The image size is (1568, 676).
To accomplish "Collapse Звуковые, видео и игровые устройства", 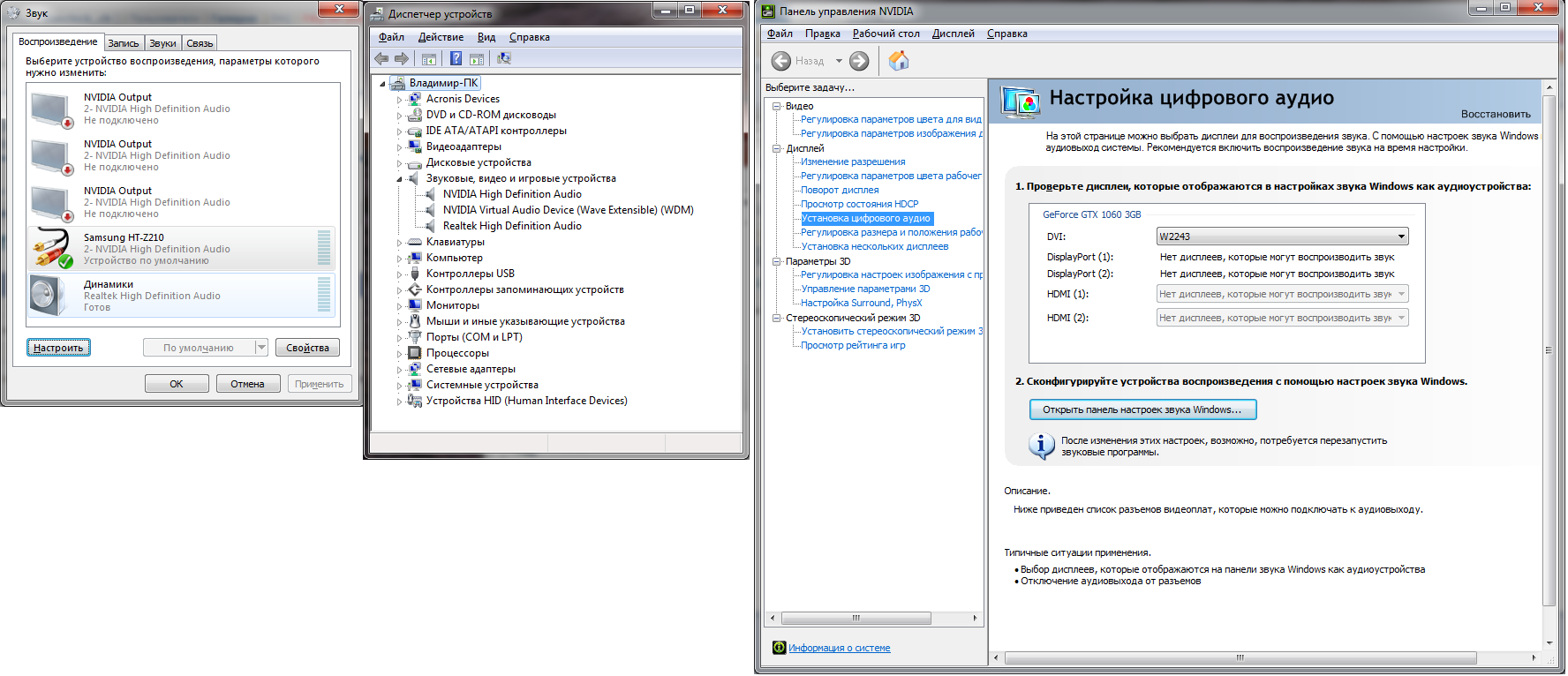I will (x=399, y=179).
